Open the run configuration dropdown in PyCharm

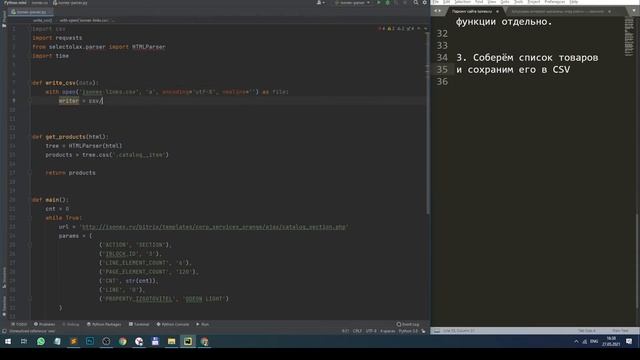tap(352, 3)
